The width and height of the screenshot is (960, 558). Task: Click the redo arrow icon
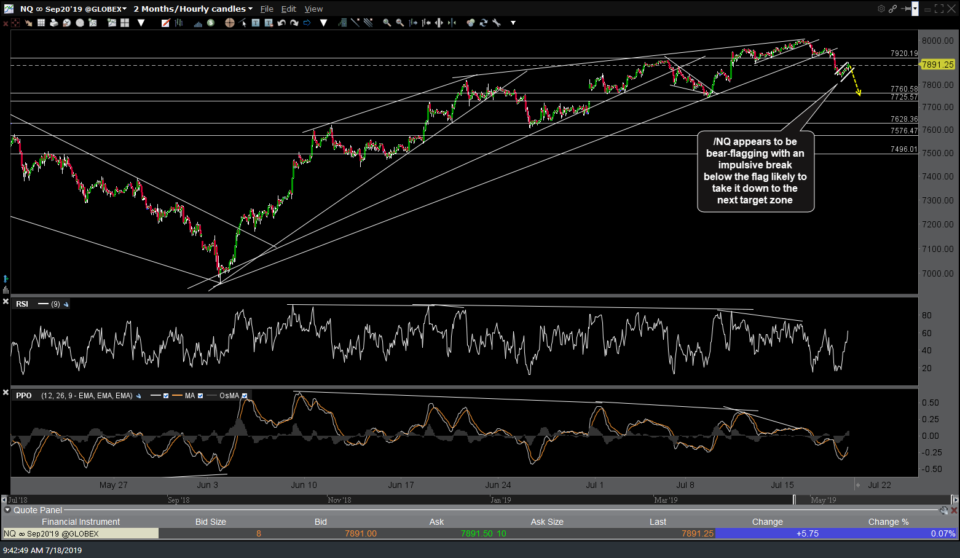point(294,23)
